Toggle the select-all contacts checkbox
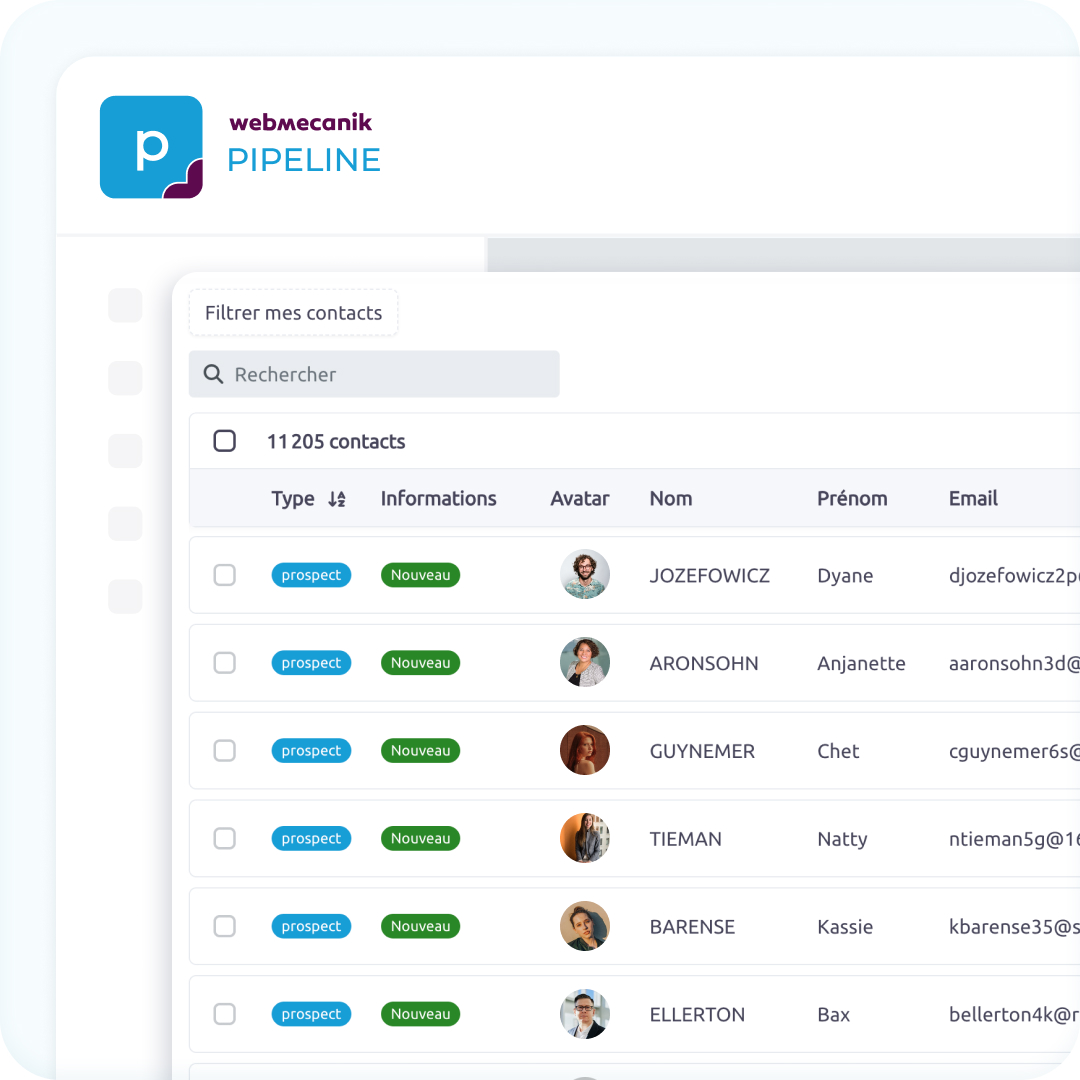Screen dimensions: 1080x1080 tap(225, 441)
